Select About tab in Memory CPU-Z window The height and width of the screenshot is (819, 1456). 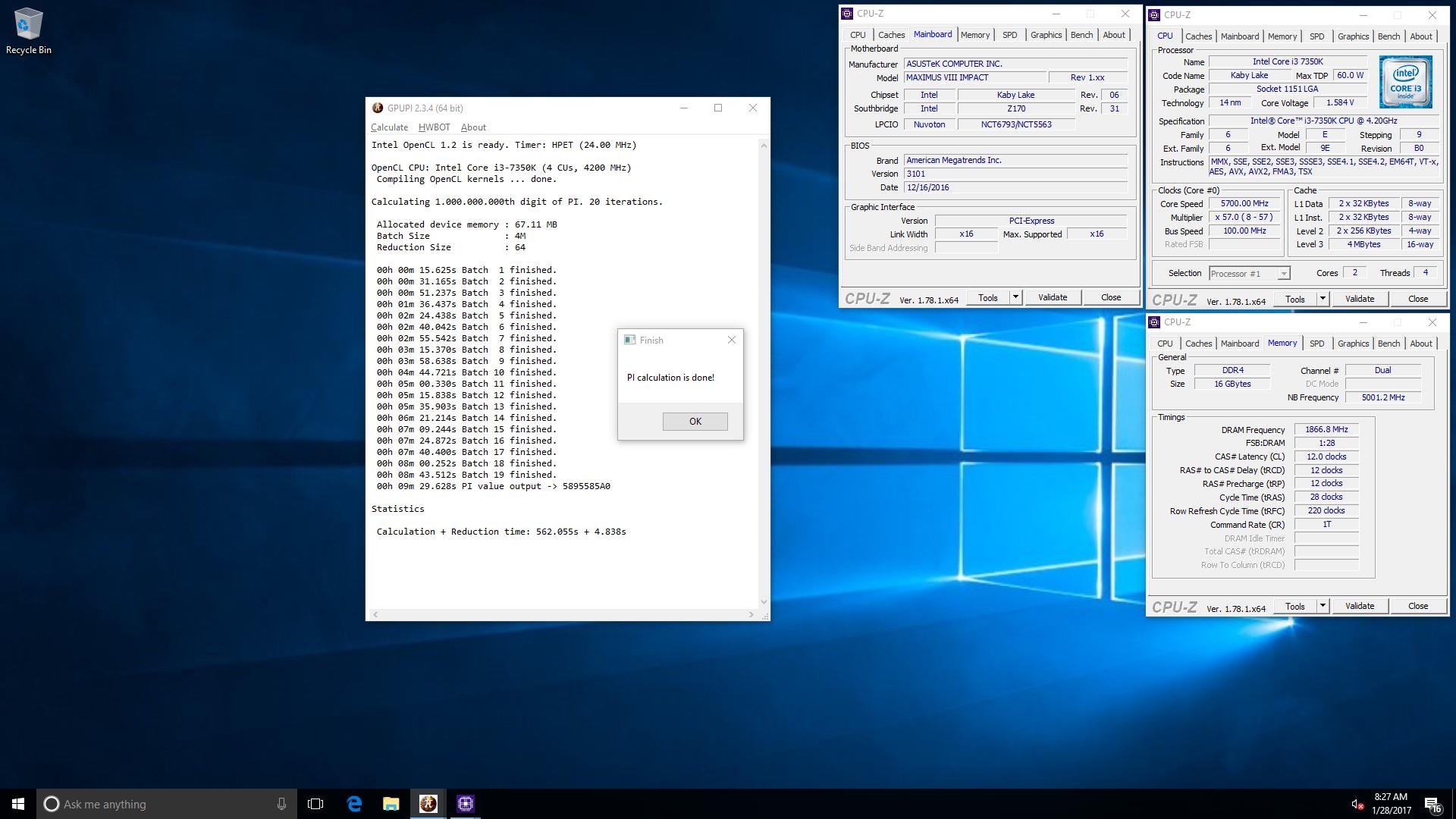[x=1420, y=344]
